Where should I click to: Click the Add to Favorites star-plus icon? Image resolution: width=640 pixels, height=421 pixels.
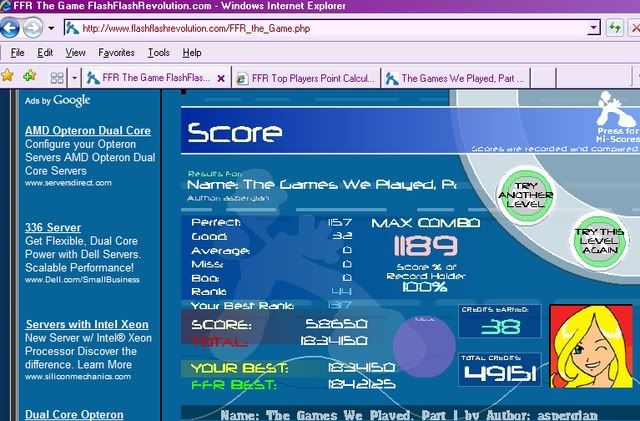(x=29, y=76)
